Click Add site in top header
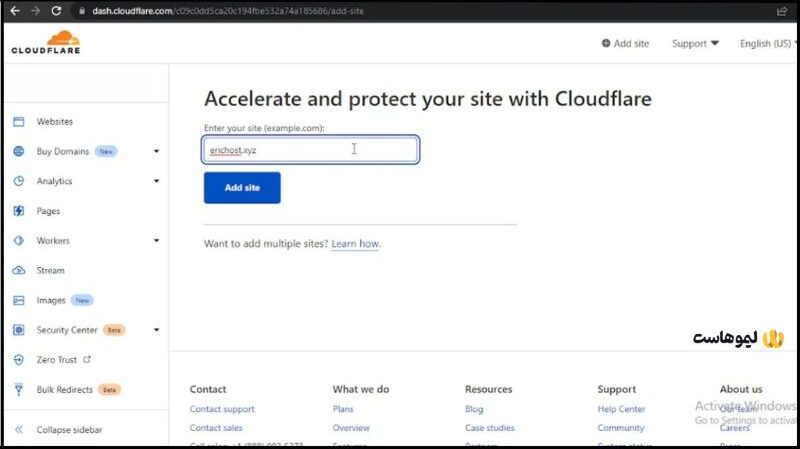The width and height of the screenshot is (800, 449). coord(626,43)
